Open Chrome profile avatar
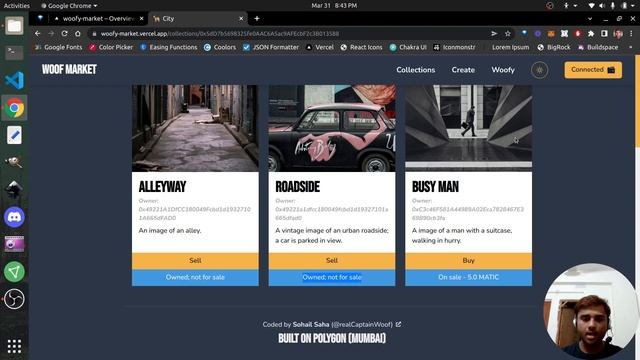 point(618,33)
